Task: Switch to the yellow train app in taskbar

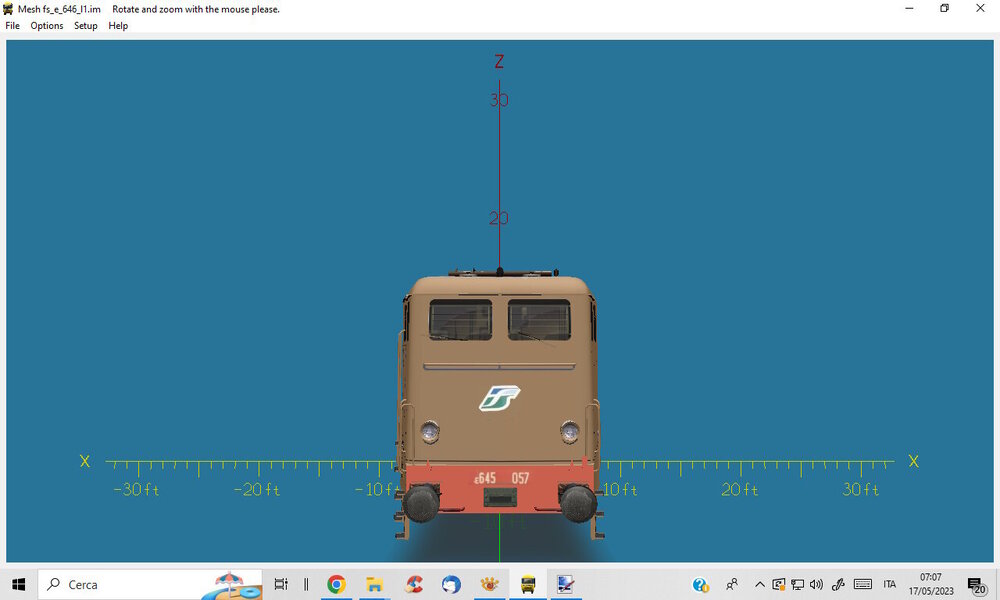Action: [528, 584]
